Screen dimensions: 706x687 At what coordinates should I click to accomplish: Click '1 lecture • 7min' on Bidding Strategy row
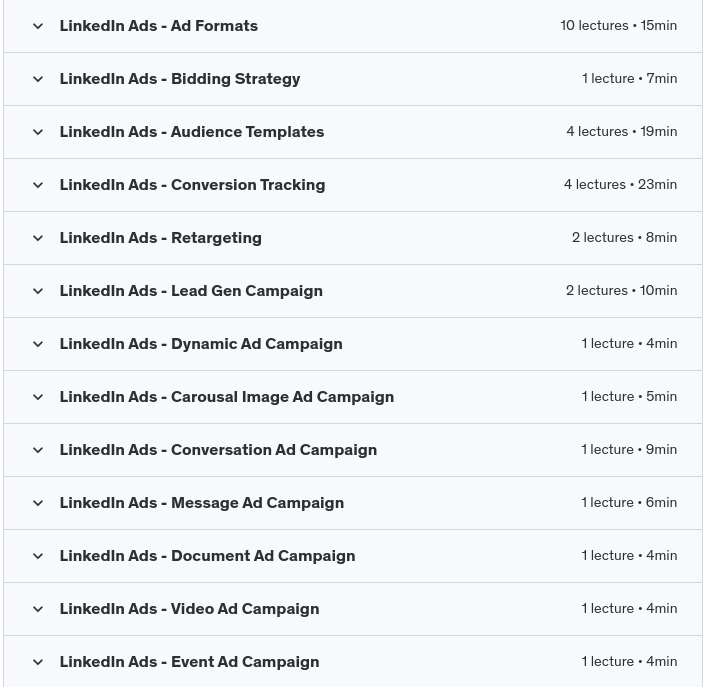(x=629, y=79)
